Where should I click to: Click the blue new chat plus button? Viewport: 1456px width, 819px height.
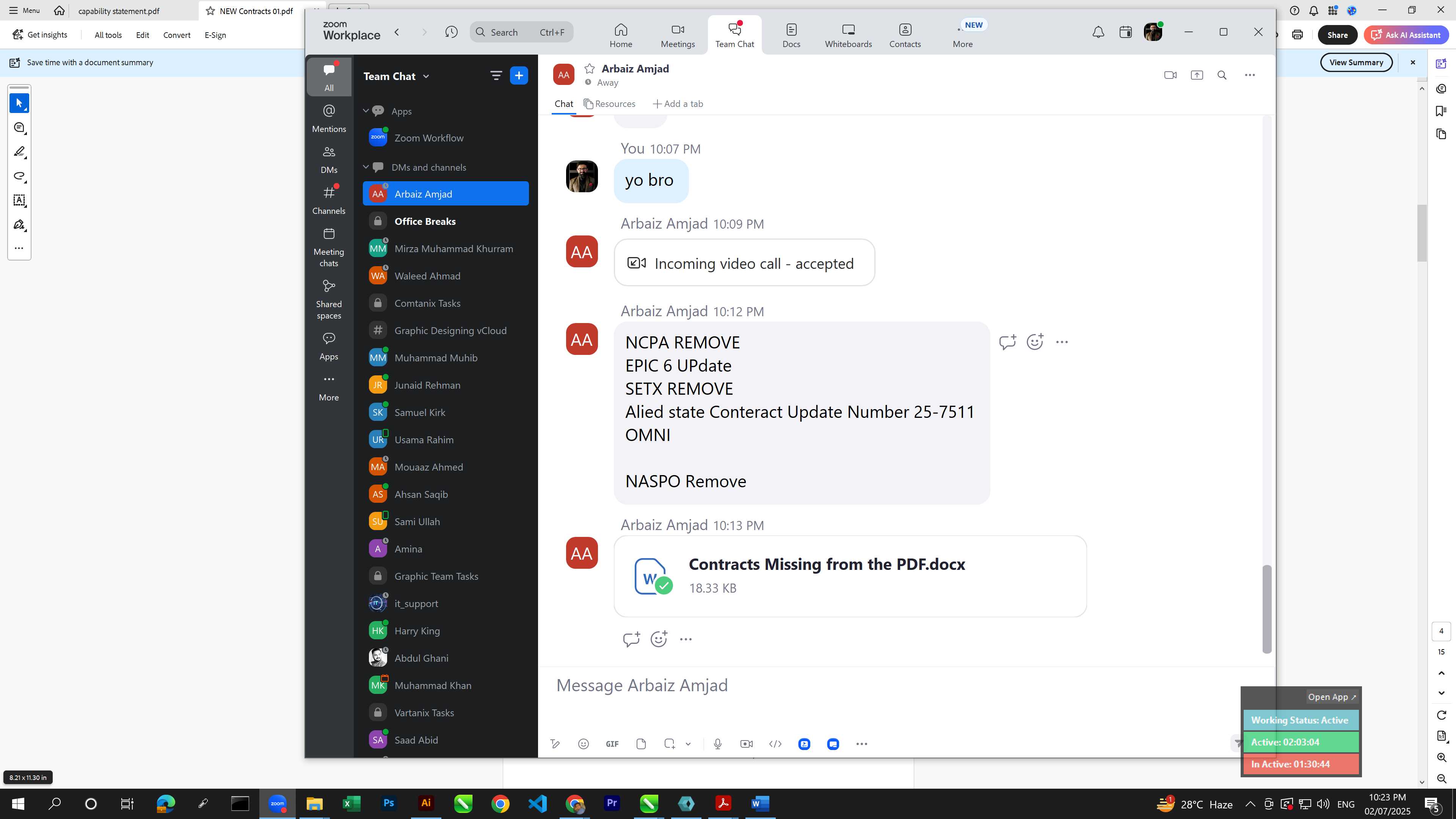519,75
